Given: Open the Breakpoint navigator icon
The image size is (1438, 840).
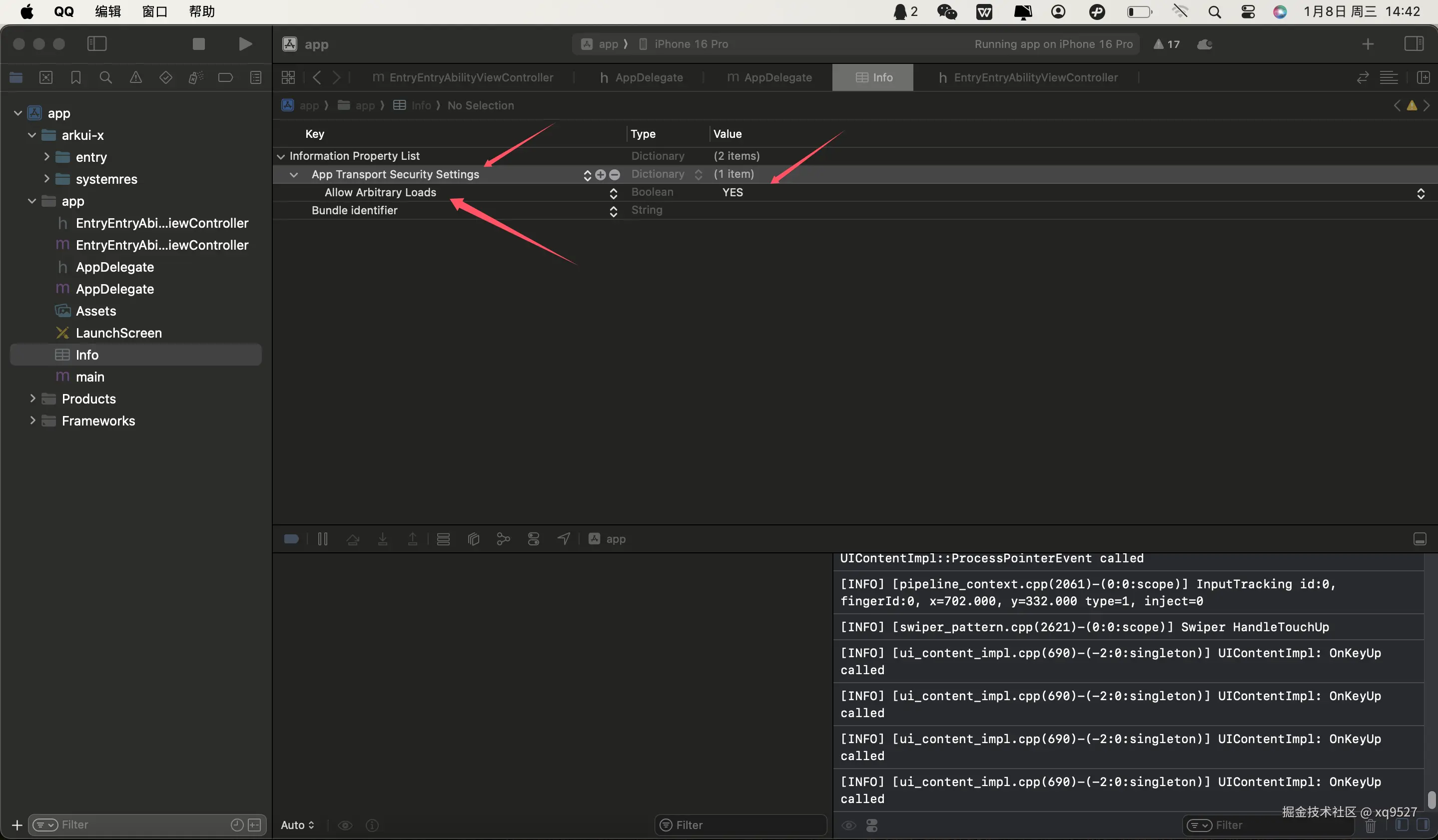Looking at the screenshot, I should point(225,77).
